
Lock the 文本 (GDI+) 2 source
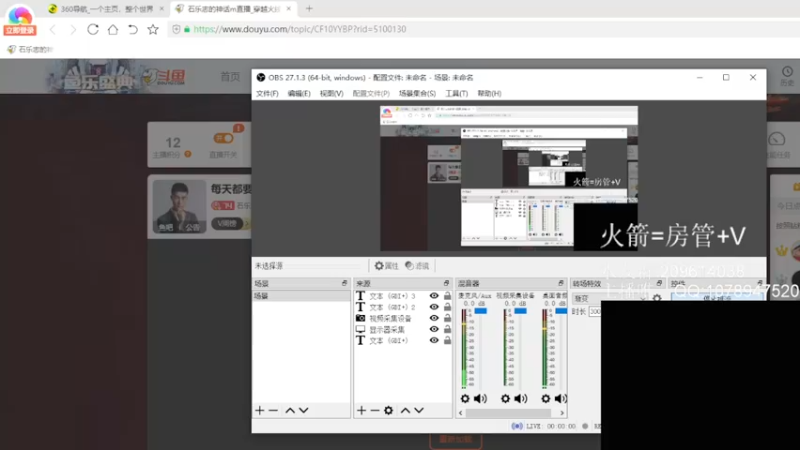447,307
